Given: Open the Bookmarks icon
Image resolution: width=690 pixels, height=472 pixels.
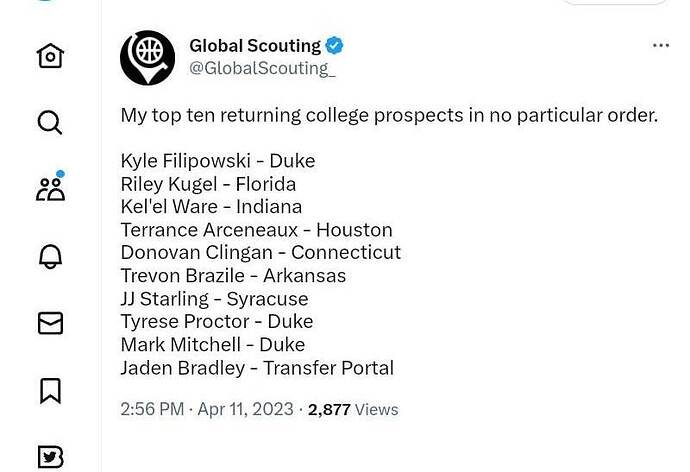Looking at the screenshot, I should pyautogui.click(x=50, y=391).
